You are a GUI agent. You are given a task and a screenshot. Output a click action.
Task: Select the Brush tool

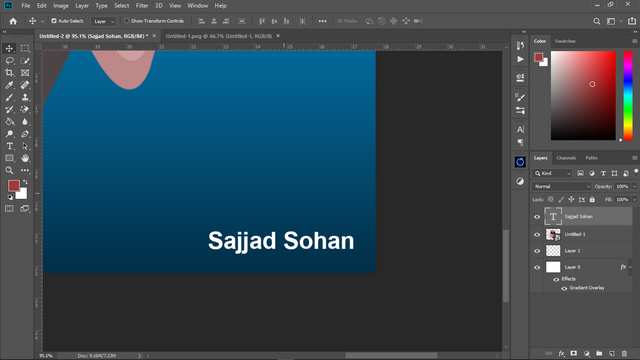(9, 97)
